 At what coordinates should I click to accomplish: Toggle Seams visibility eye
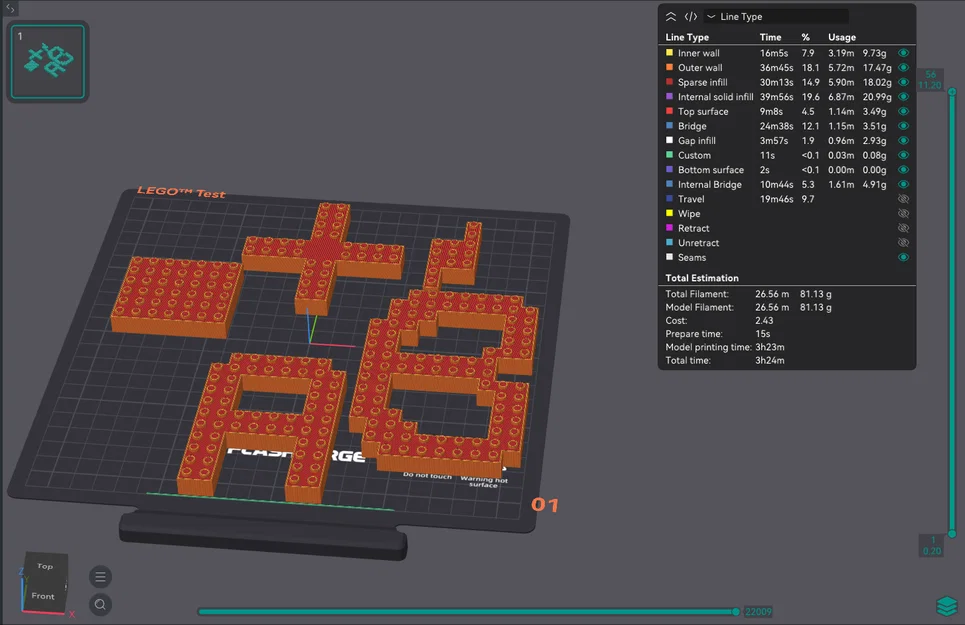click(903, 257)
